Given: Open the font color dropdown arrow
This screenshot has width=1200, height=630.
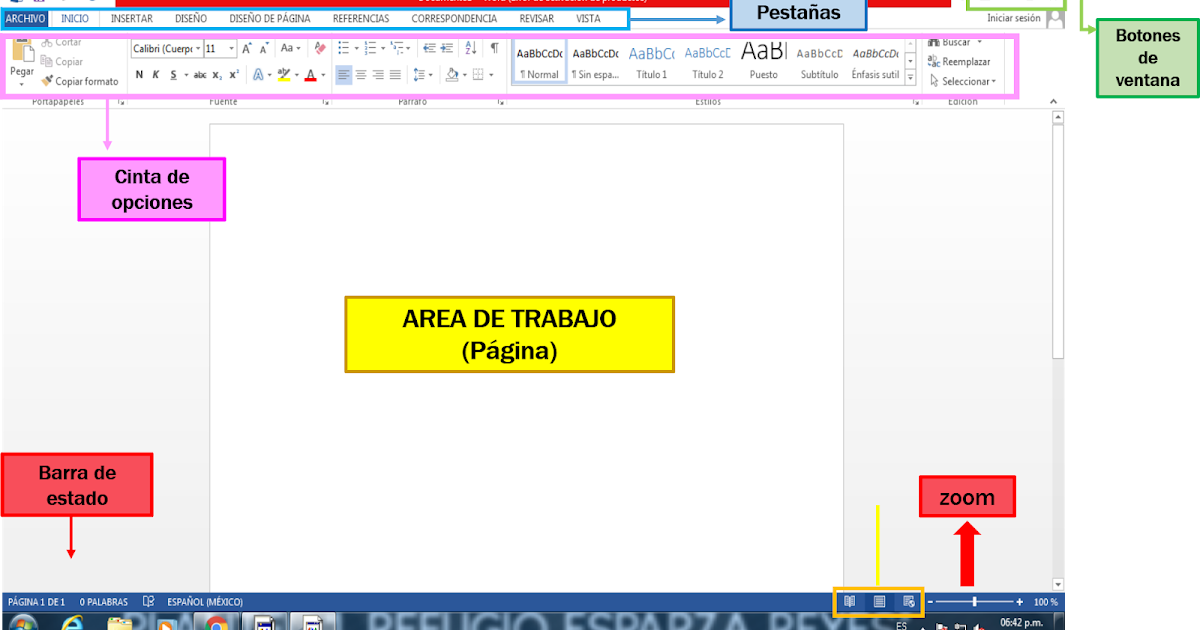Looking at the screenshot, I should pyautogui.click(x=323, y=73).
